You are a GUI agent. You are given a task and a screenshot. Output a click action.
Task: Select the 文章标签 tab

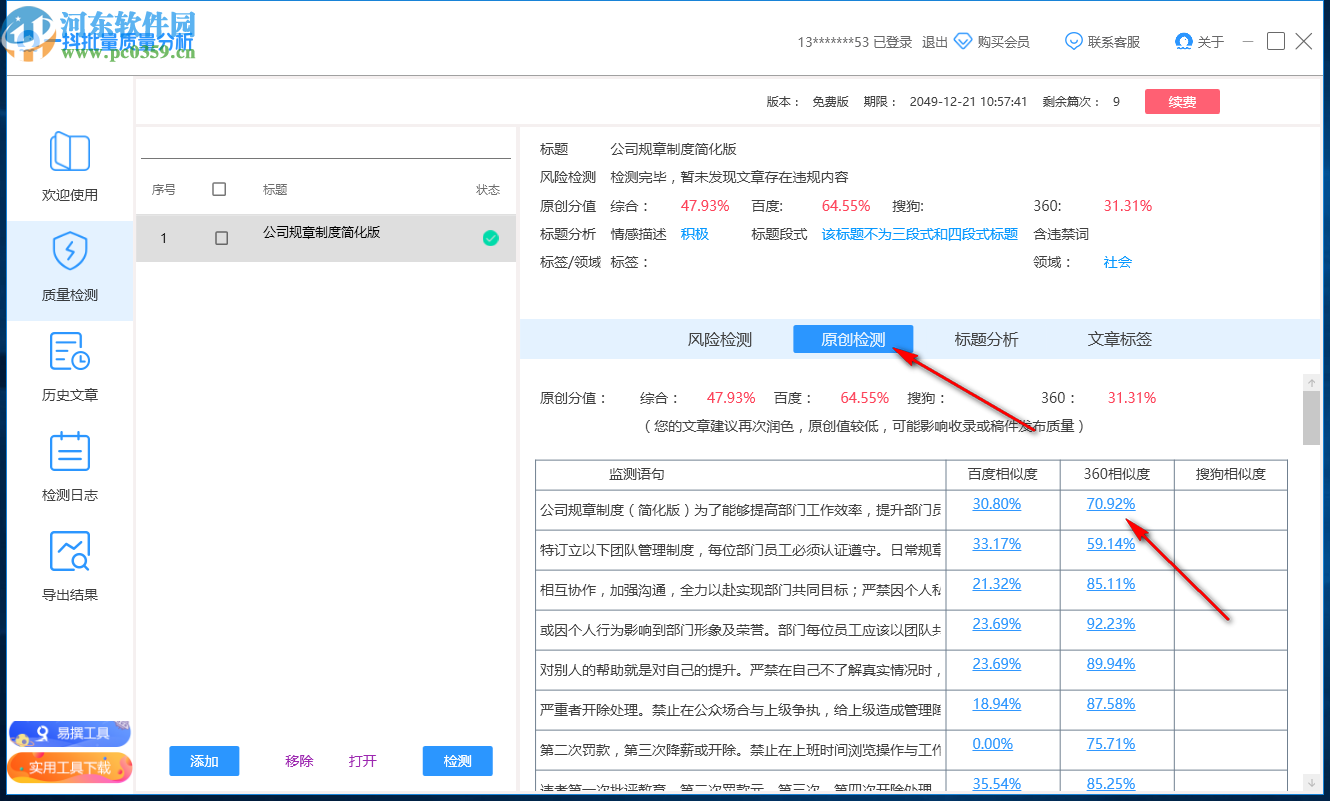coord(1118,339)
